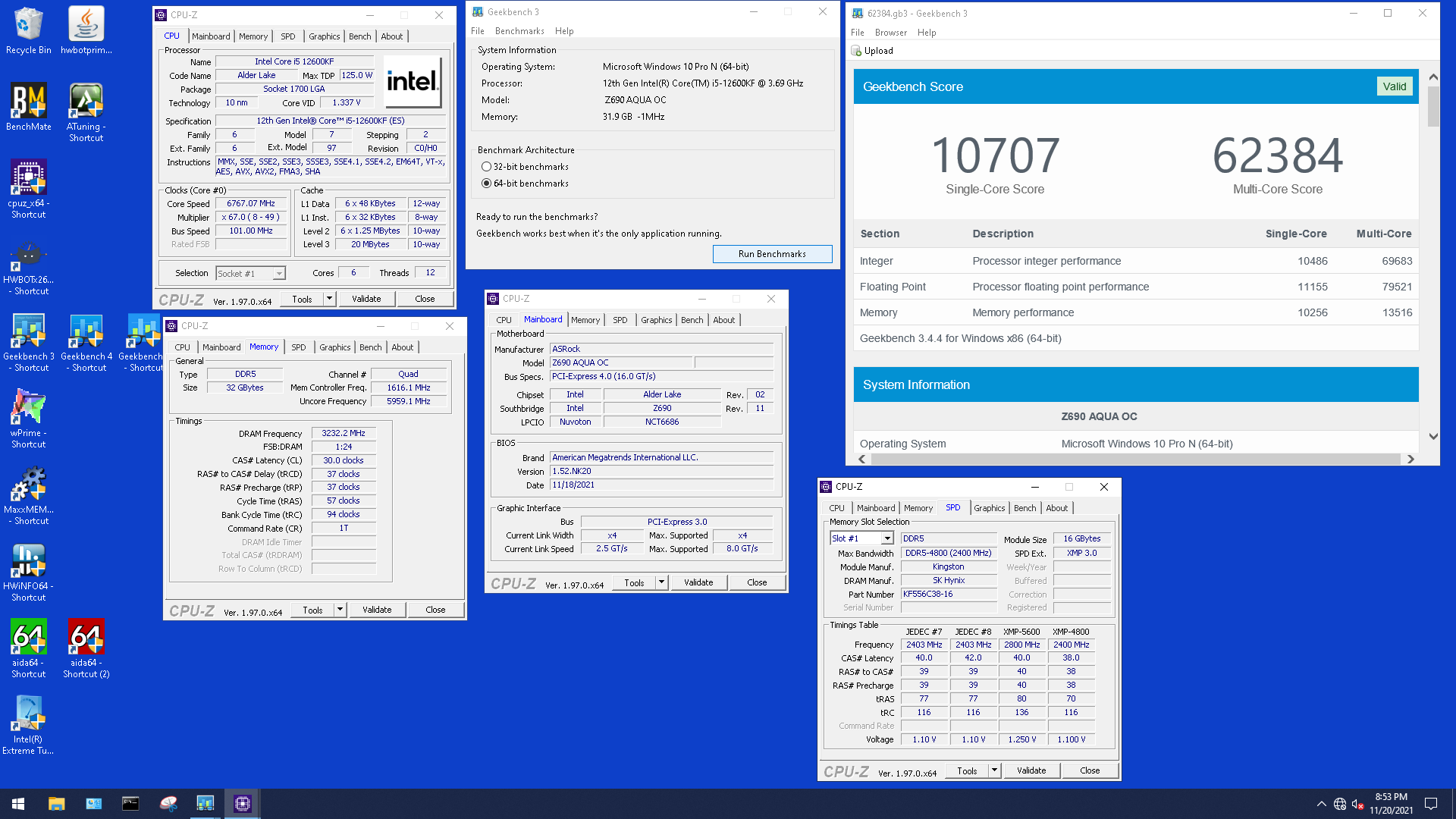Switch to About tab in CPU-Z Memory window
Screen dimensions: 1456x819
pos(403,347)
